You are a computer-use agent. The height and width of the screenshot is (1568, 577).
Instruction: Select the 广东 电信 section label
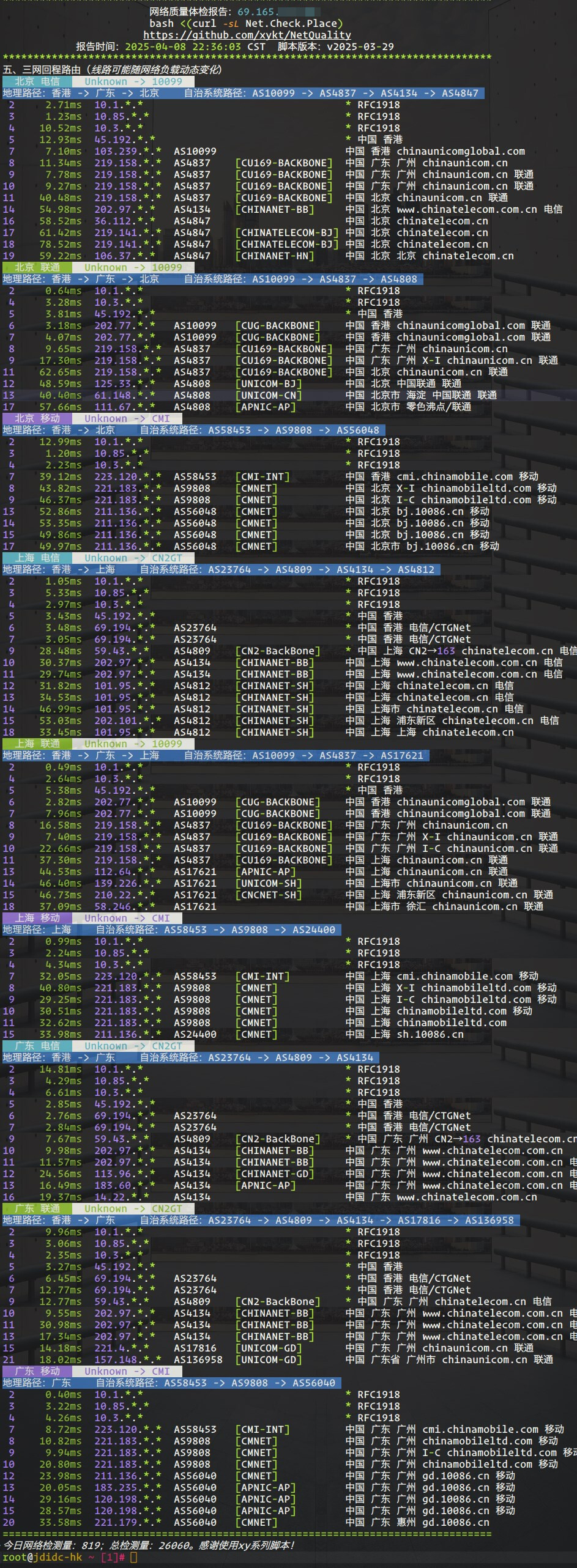[x=37, y=1046]
